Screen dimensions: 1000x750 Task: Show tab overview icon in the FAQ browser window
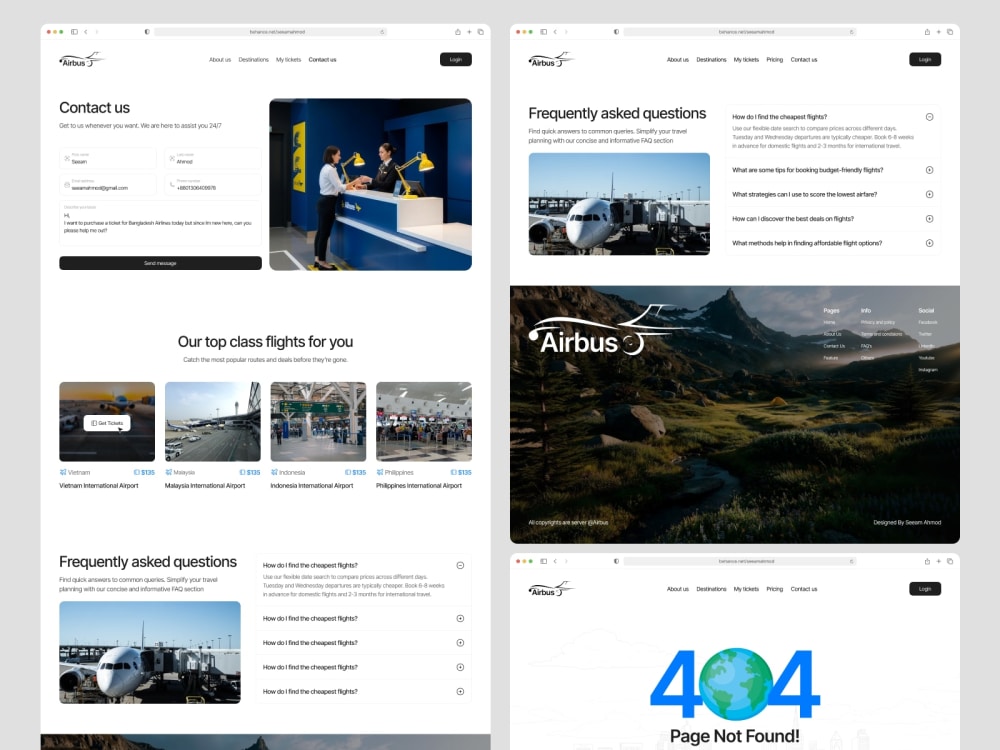click(950, 31)
